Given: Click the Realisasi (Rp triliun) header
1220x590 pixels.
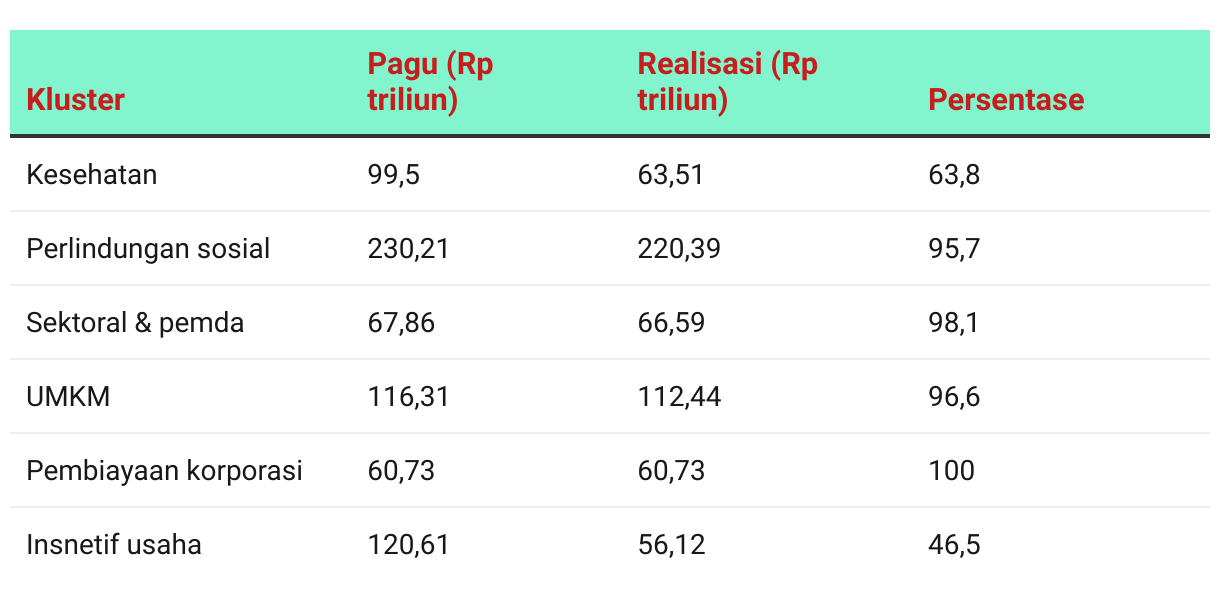Looking at the screenshot, I should (x=727, y=82).
